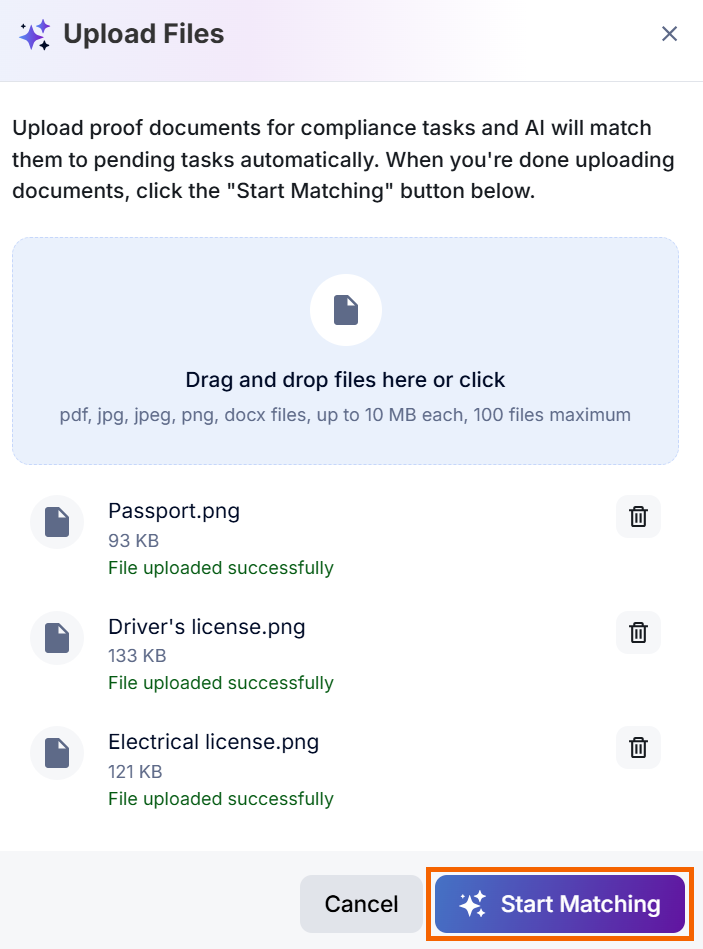Start matching the uploaded documents
The width and height of the screenshot is (703, 949).
click(x=560, y=904)
